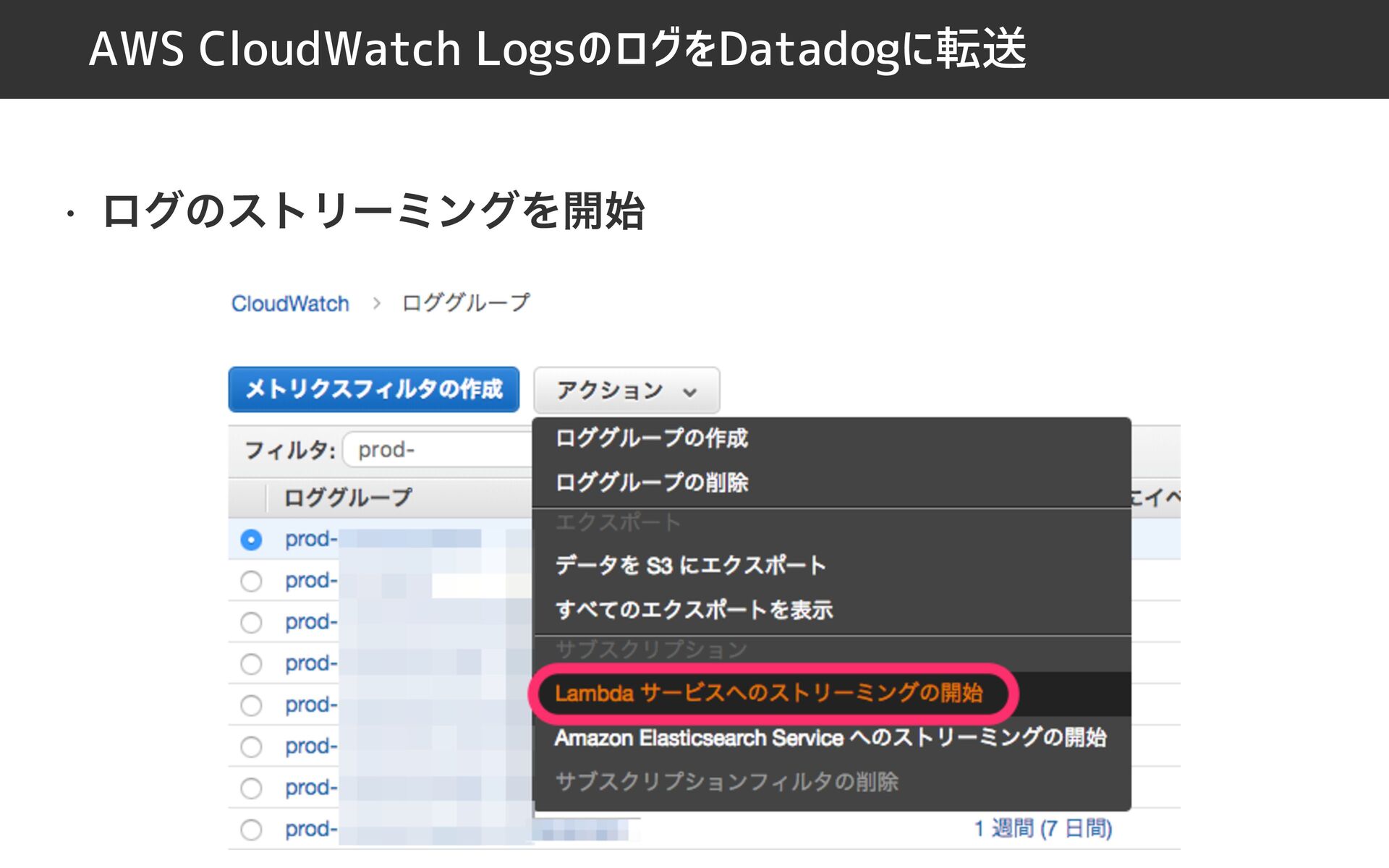The width and height of the screenshot is (1389, 868).
Task: Click the ロググループ breadcrumb text
Action: 466,303
